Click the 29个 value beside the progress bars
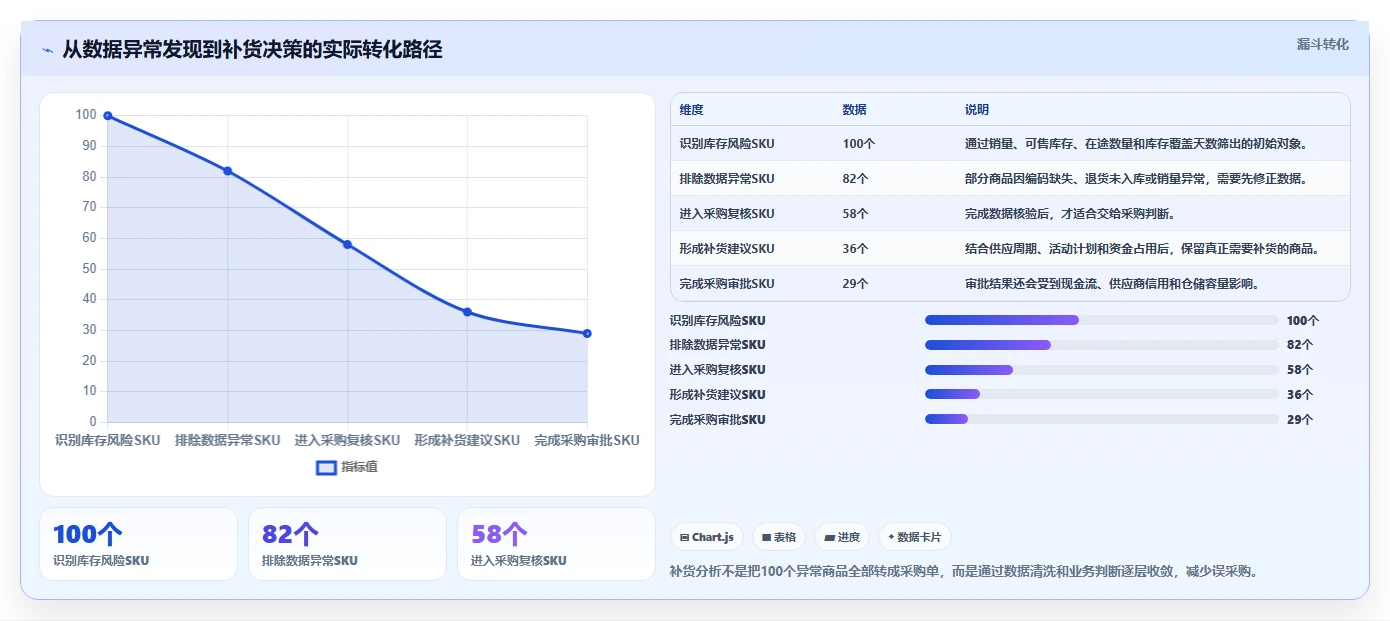1390x621 pixels. pyautogui.click(x=1300, y=420)
